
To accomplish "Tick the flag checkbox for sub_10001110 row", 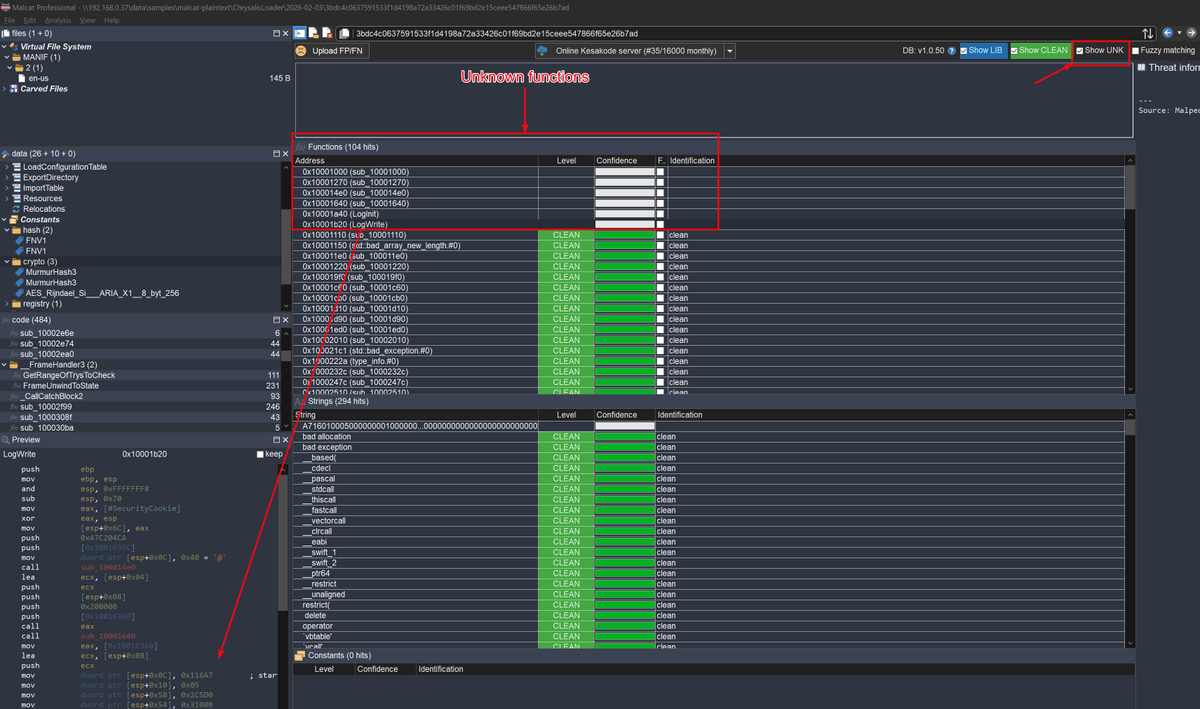I will [x=660, y=235].
